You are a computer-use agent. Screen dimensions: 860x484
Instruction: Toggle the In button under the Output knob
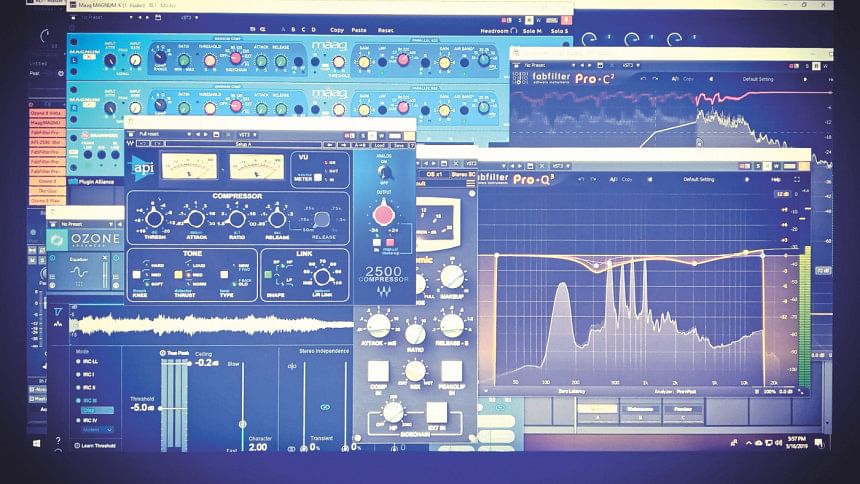377,242
